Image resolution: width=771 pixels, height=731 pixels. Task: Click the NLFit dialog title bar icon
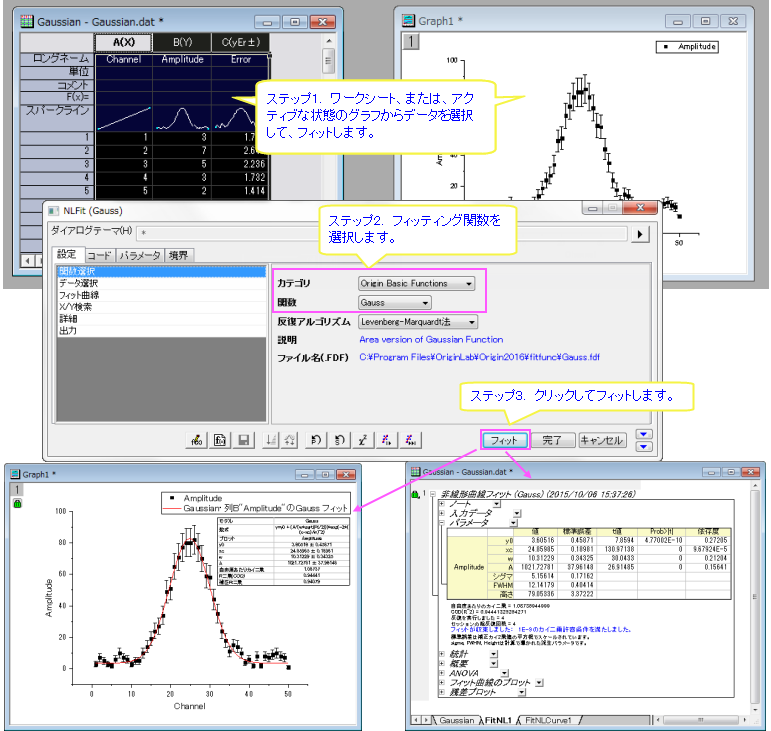coord(53,211)
